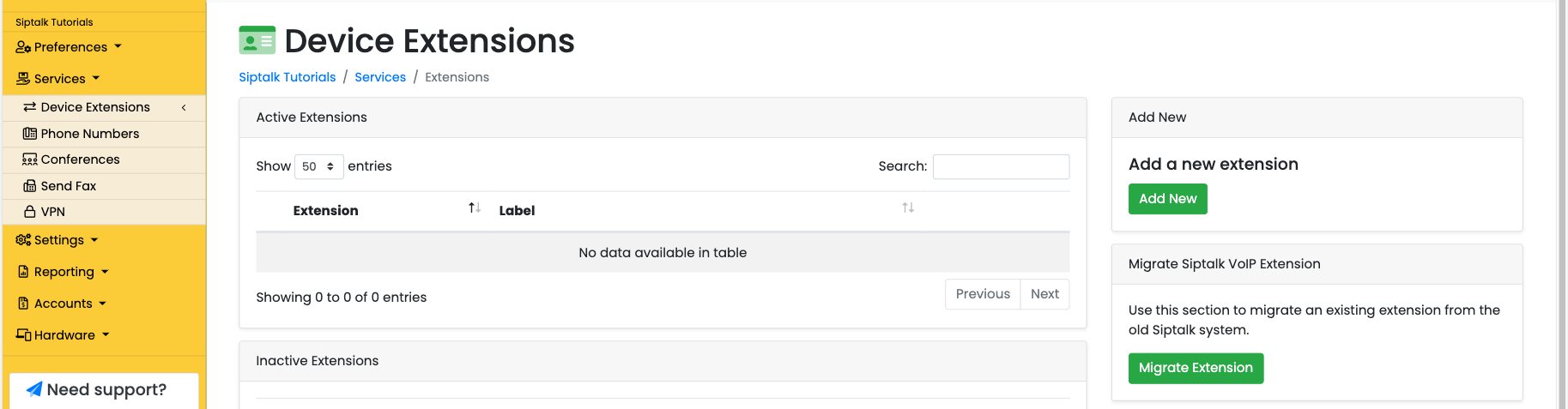Screen dimensions: 1568x409
Task: Open the Show 50 entries dropdown
Action: [319, 166]
